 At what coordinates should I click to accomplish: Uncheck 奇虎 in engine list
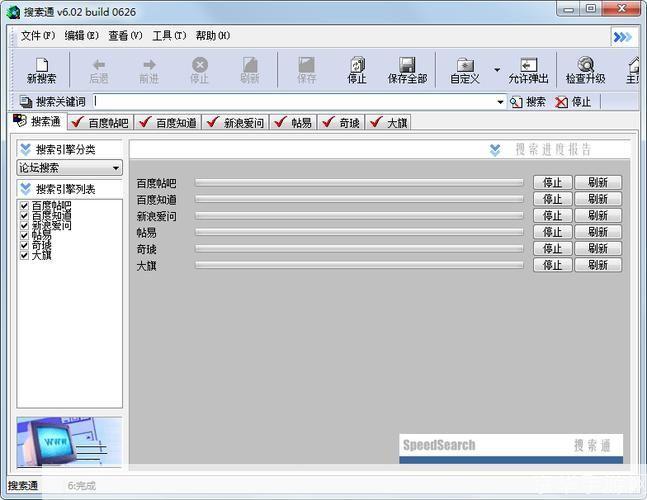[x=24, y=245]
